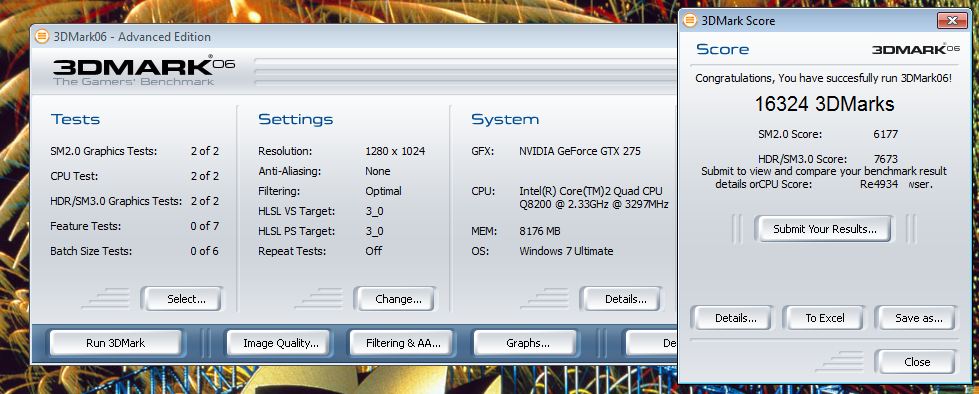The height and width of the screenshot is (394, 979).
Task: Open test selection with Select button
Action: (x=182, y=299)
